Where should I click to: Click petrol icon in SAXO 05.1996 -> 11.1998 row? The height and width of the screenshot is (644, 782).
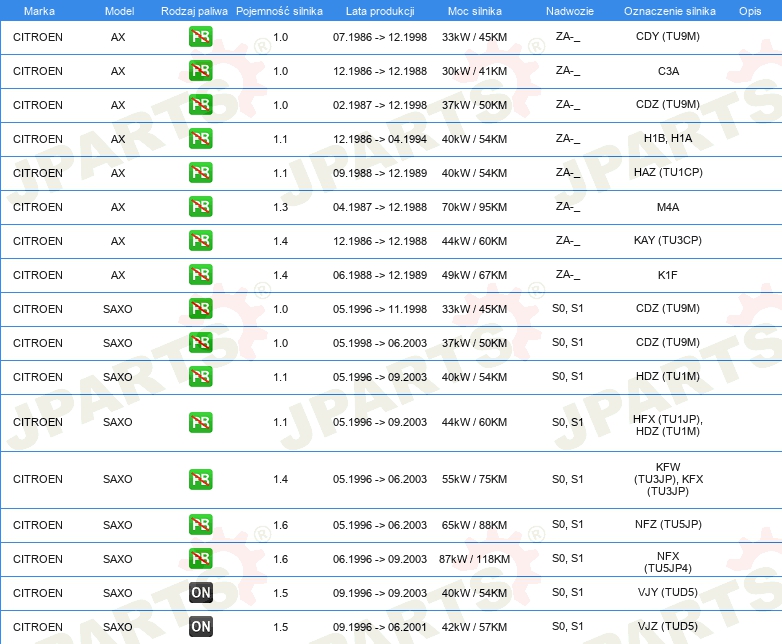[x=200, y=308]
